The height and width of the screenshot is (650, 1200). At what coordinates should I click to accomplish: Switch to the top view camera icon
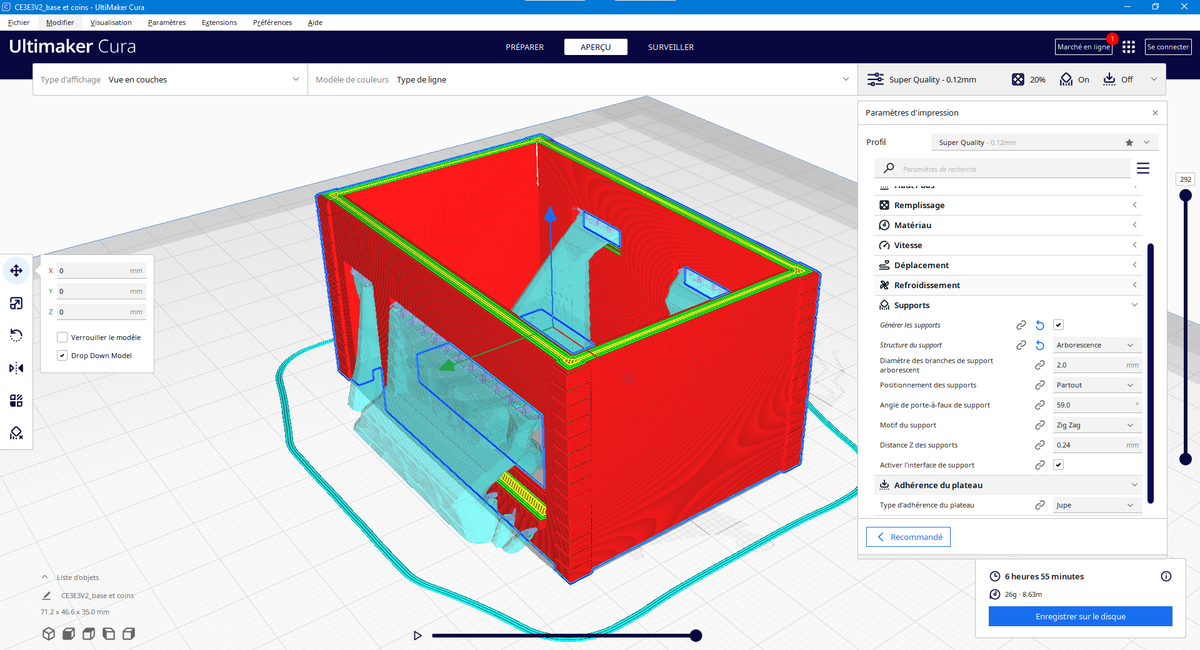(88, 634)
